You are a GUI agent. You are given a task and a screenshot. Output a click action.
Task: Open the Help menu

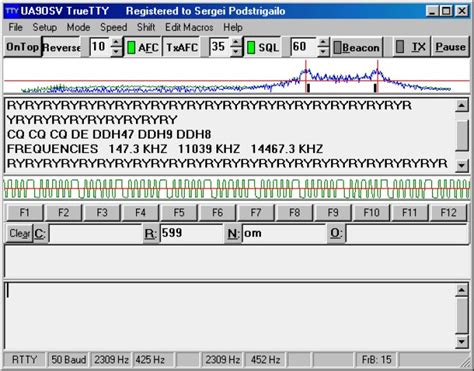(x=233, y=27)
